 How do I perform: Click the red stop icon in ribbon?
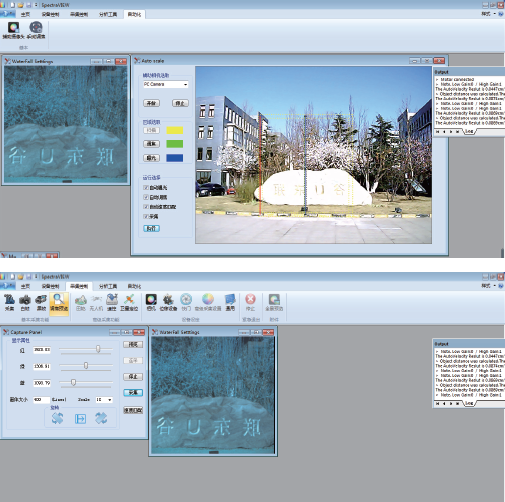pyautogui.click(x=250, y=302)
